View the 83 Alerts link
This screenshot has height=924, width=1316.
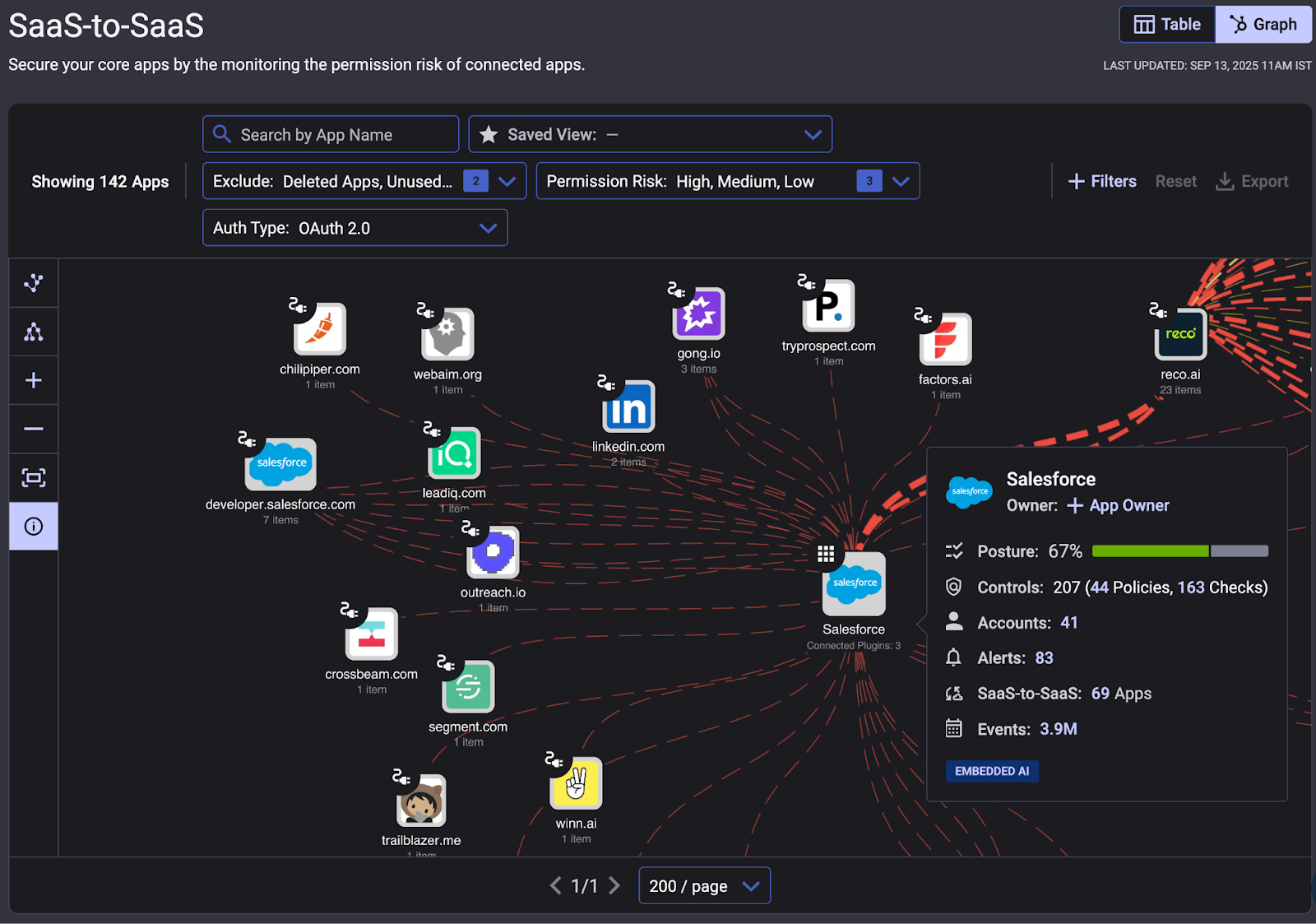[1045, 658]
